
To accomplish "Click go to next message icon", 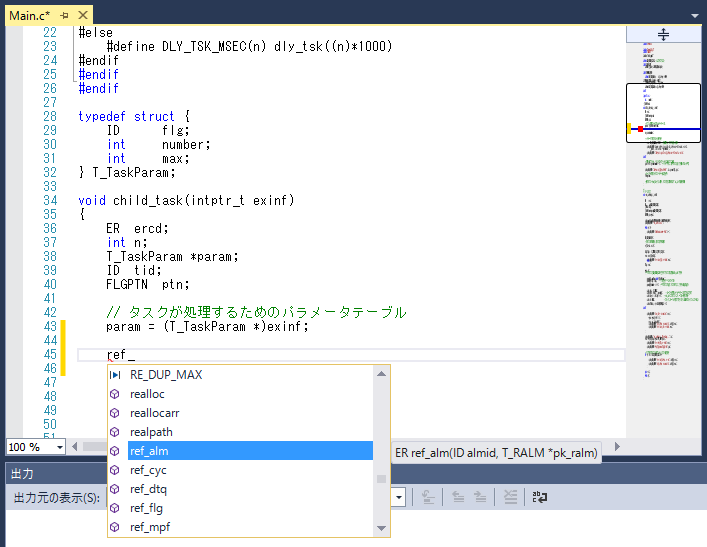I will [482, 497].
